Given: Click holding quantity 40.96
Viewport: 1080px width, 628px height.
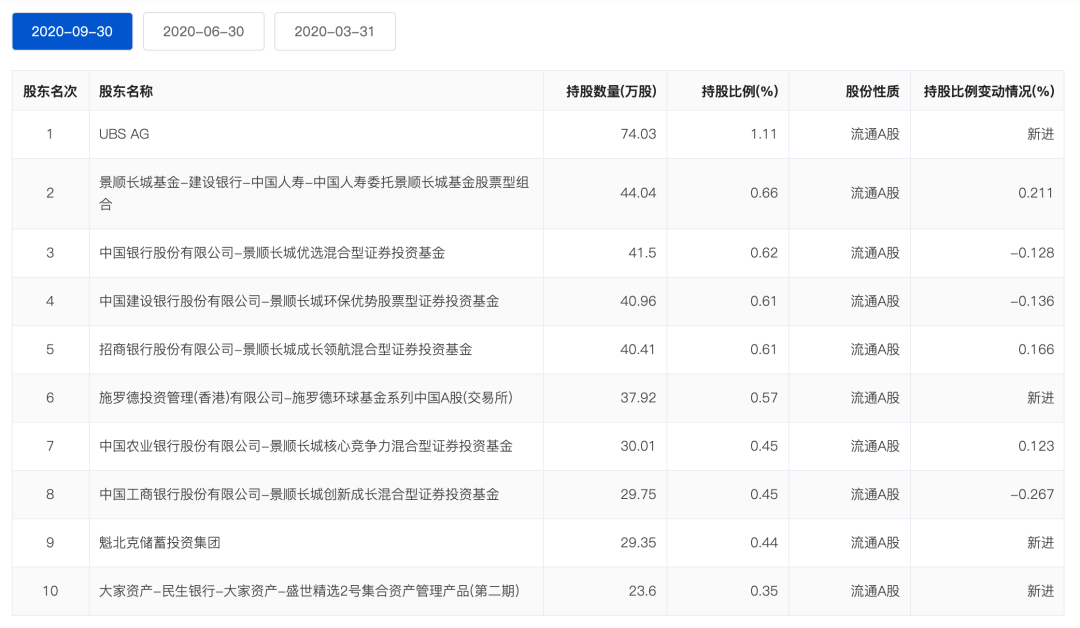Looking at the screenshot, I should 638,302.
